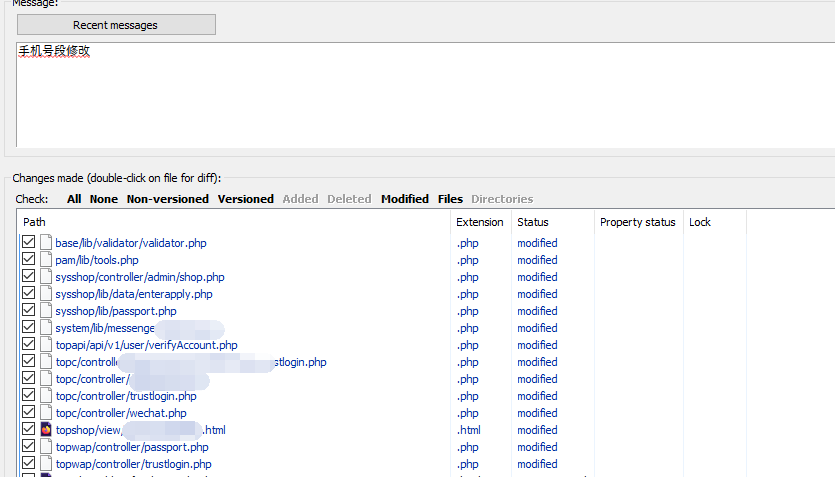Open the Recent messages list
The width and height of the screenshot is (835, 477).
click(x=116, y=24)
